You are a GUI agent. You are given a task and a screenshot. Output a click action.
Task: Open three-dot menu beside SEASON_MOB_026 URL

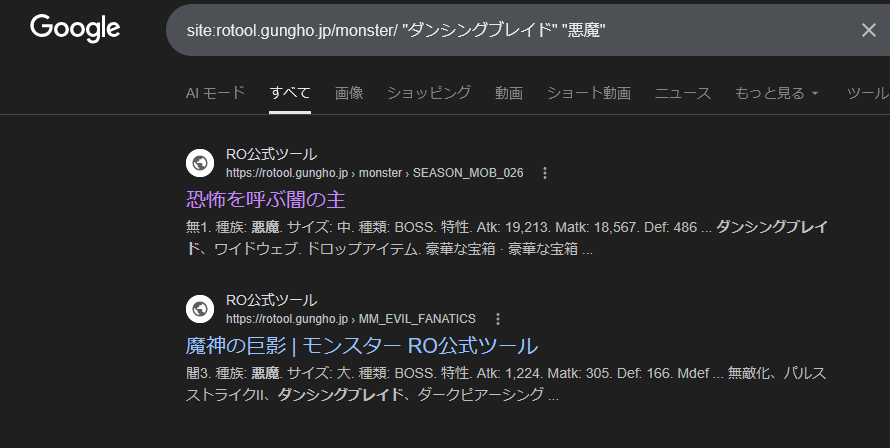[545, 173]
